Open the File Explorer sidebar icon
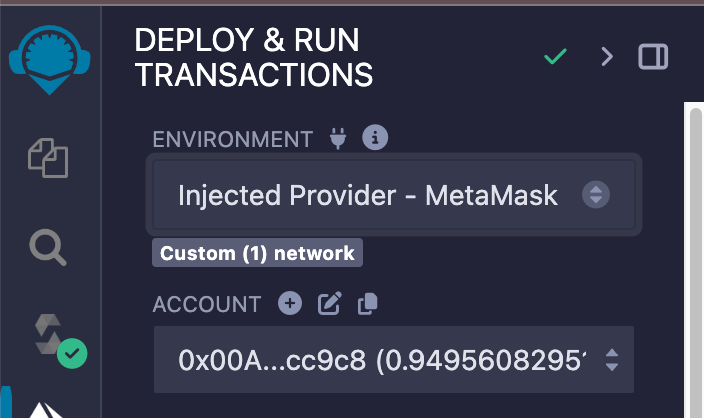 (x=48, y=158)
